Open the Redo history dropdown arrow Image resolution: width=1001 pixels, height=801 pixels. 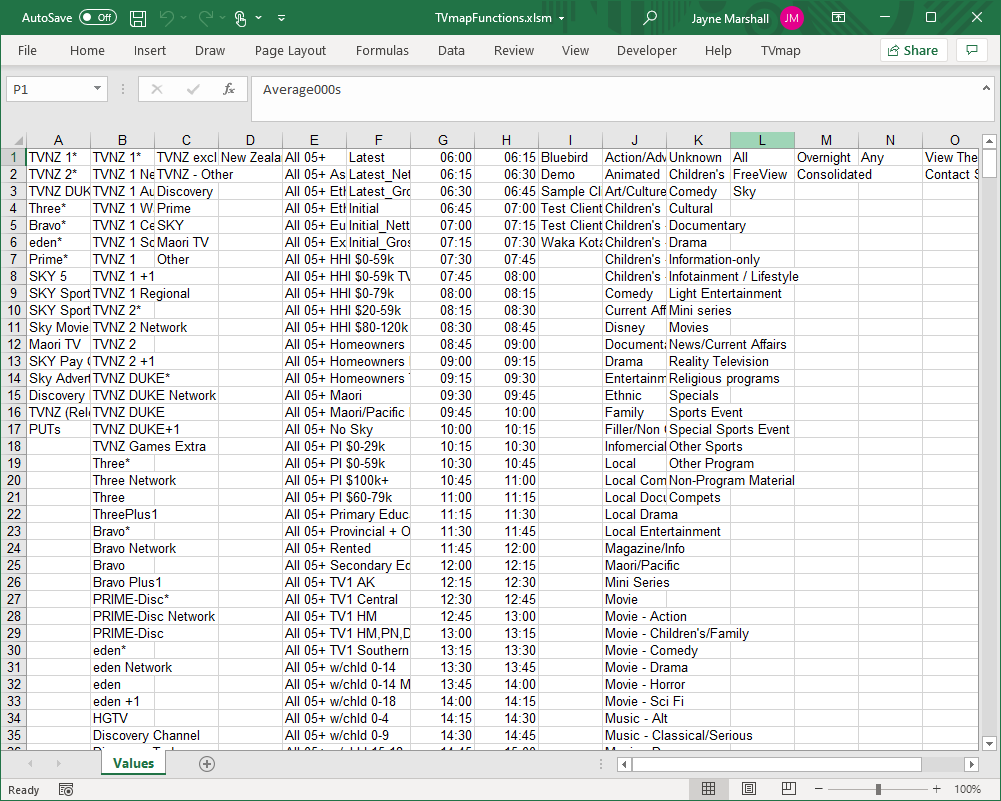223,18
